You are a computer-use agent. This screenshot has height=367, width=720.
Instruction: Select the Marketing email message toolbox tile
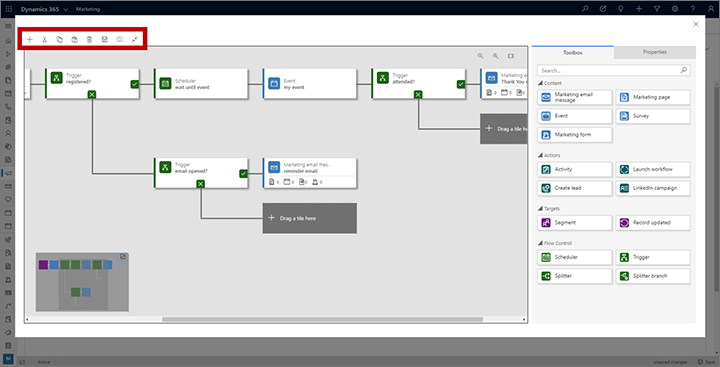pos(574,97)
